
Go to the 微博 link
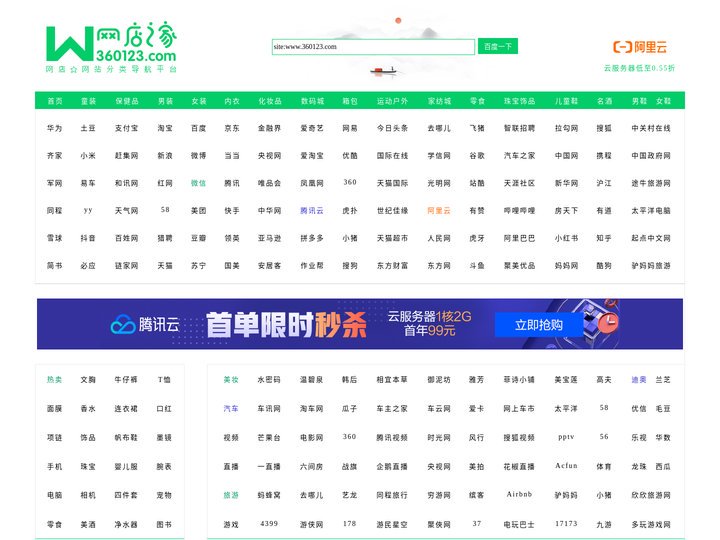(198, 156)
